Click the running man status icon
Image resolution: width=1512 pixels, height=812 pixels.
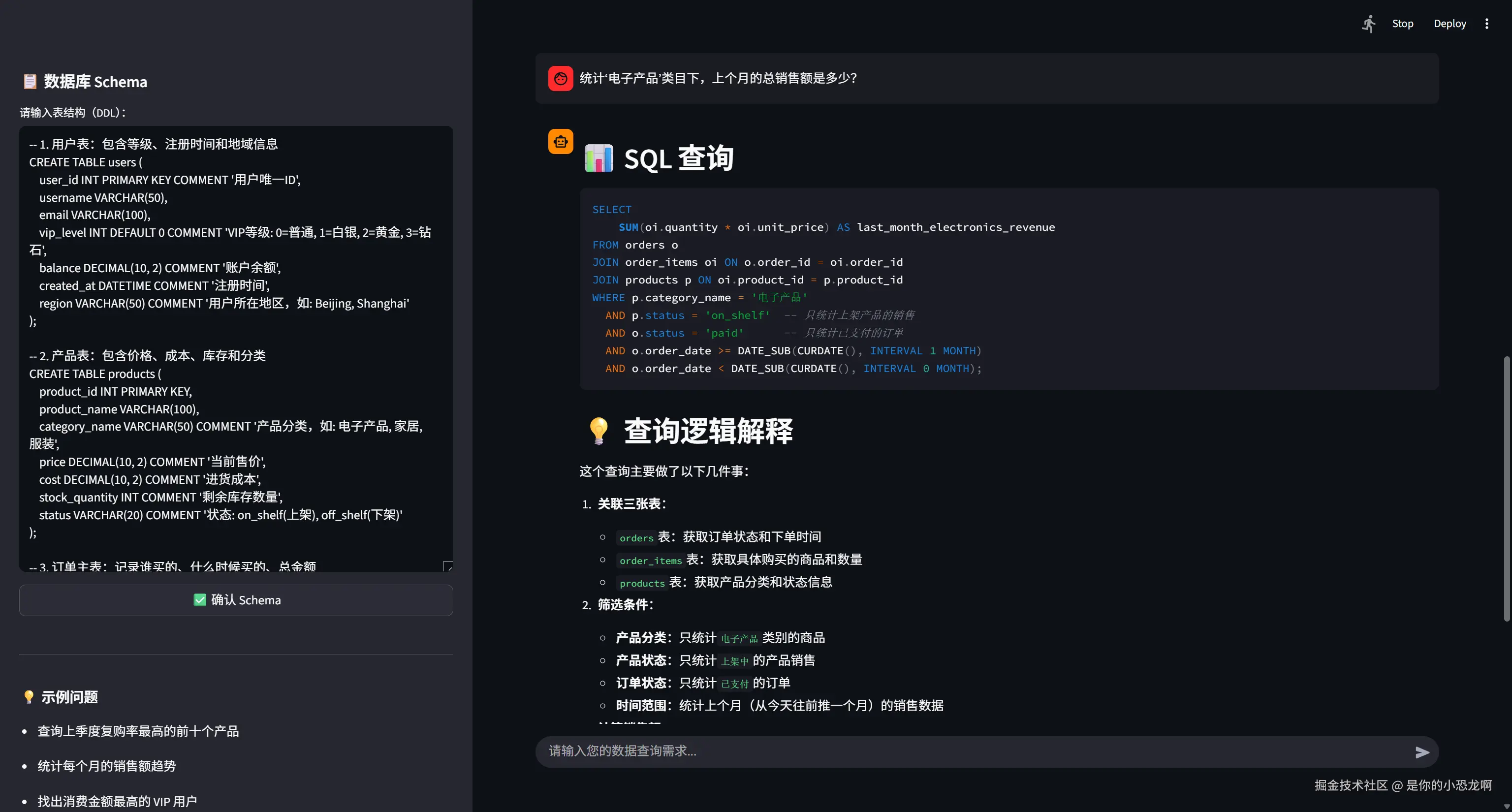(1368, 24)
